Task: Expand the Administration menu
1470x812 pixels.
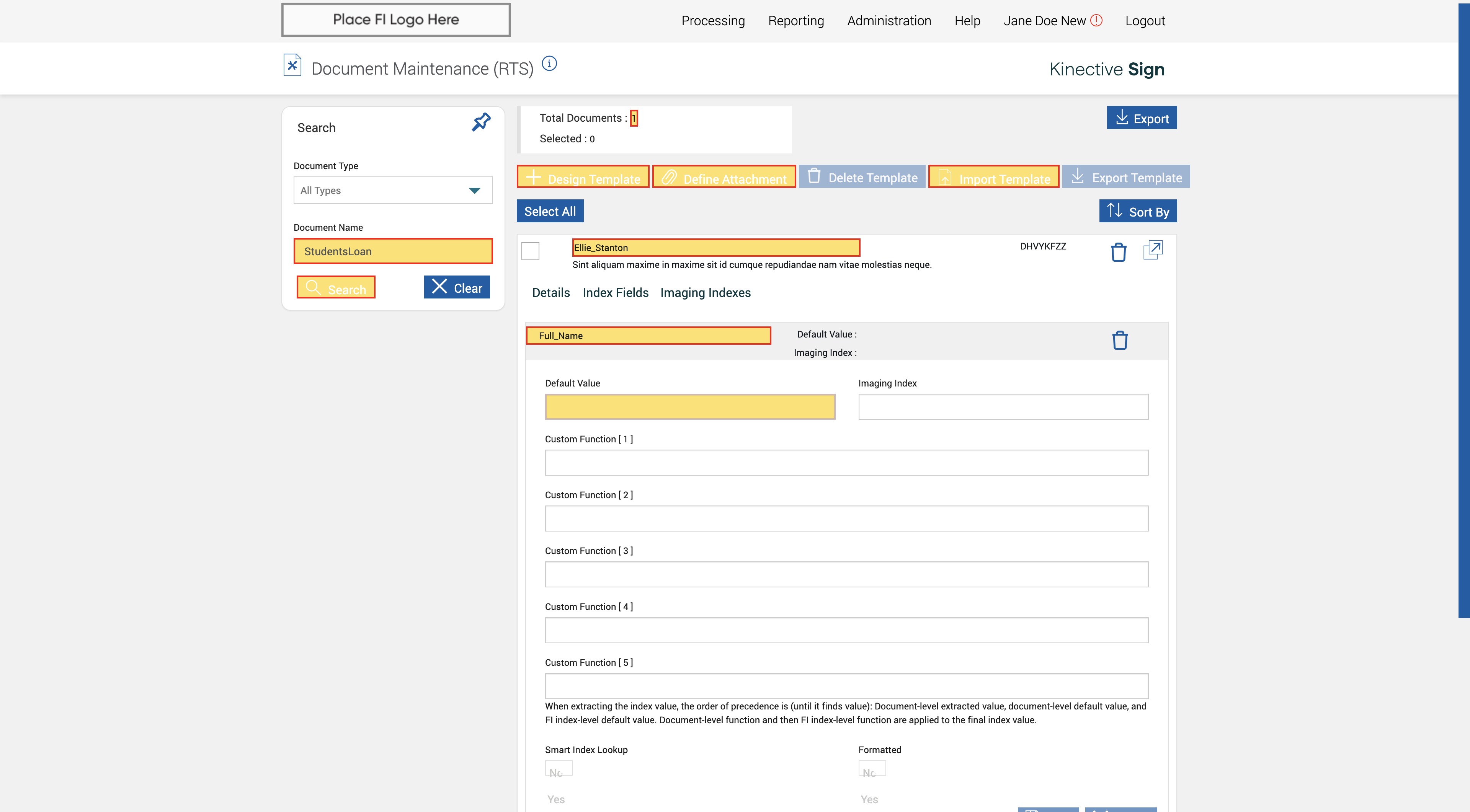Action: click(x=889, y=21)
